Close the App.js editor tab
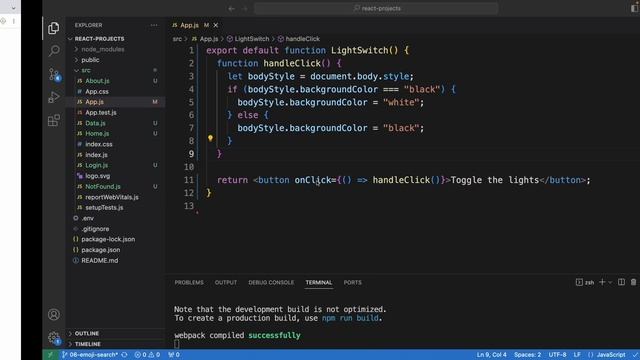Image resolution: width=640 pixels, height=360 pixels. point(216,25)
